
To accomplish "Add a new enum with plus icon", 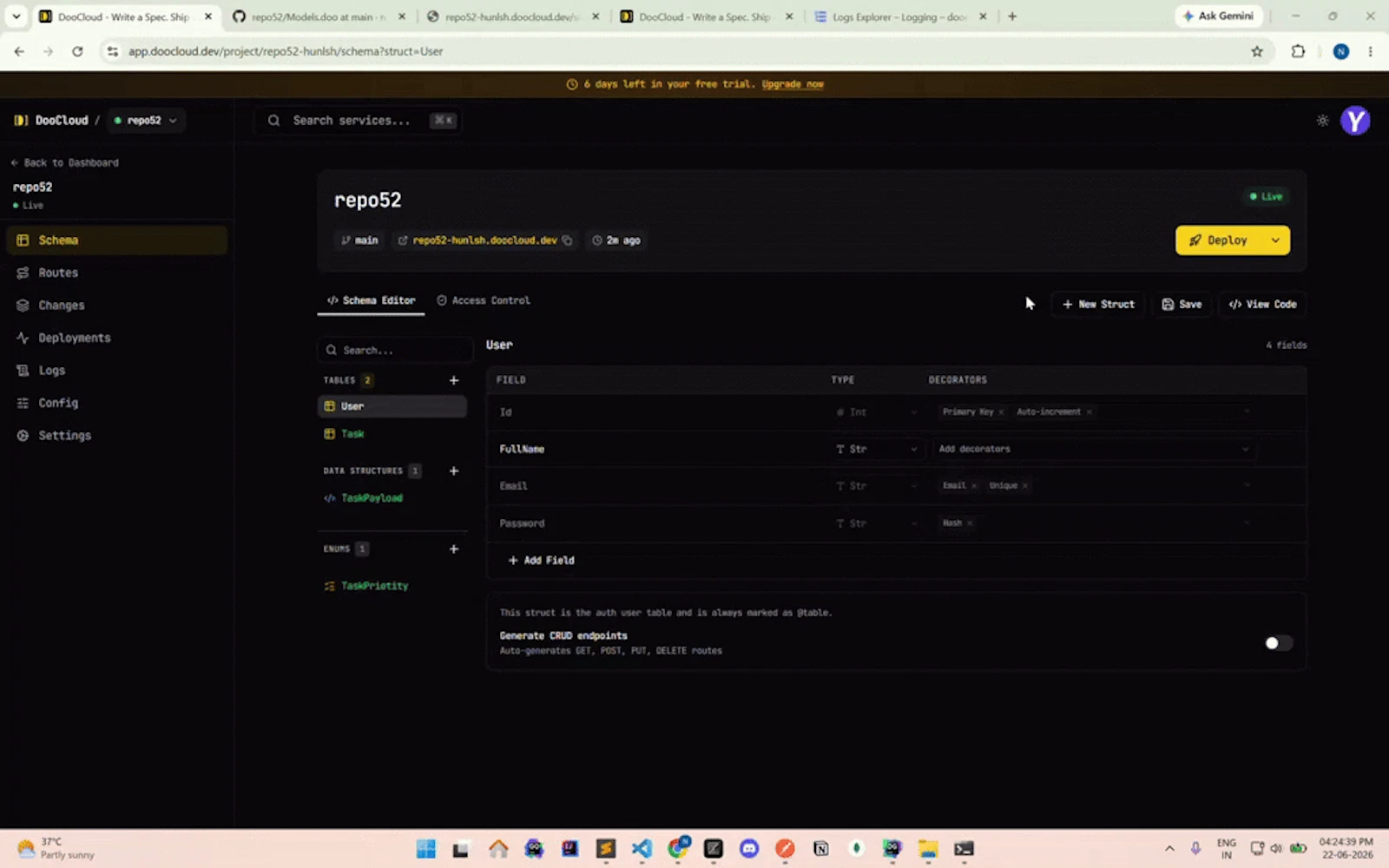I will tap(453, 549).
